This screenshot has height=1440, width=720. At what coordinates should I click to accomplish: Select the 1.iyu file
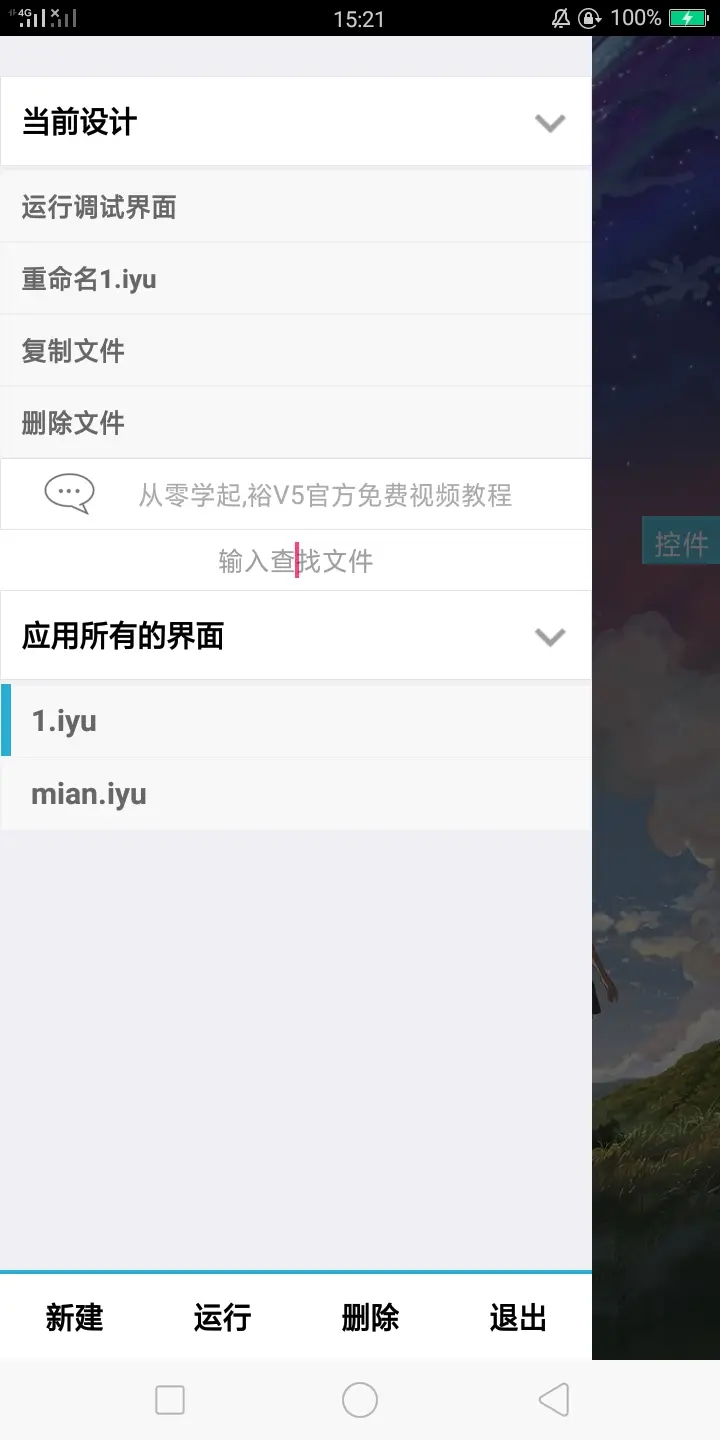click(x=296, y=721)
